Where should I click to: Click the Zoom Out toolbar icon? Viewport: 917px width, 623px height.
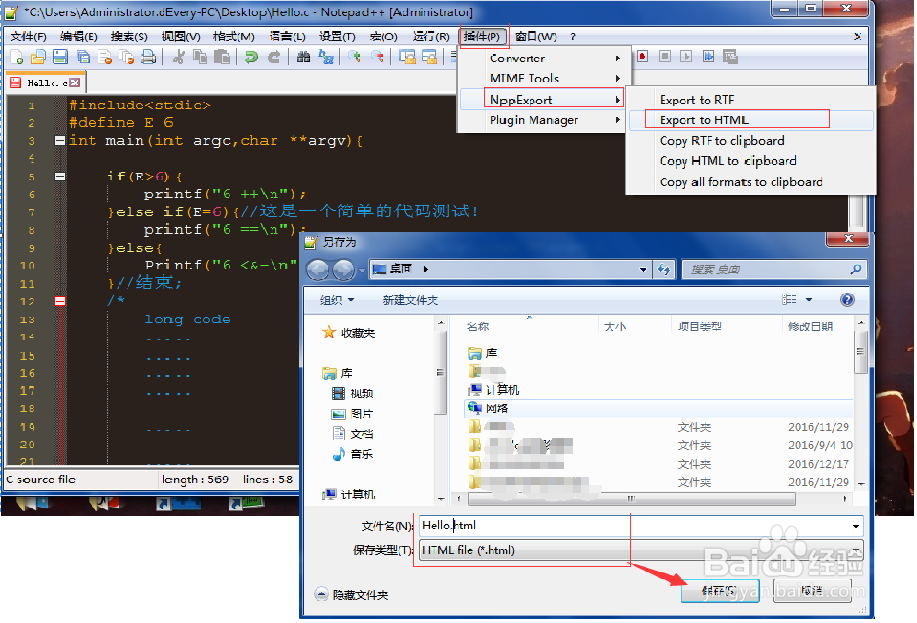click(377, 57)
